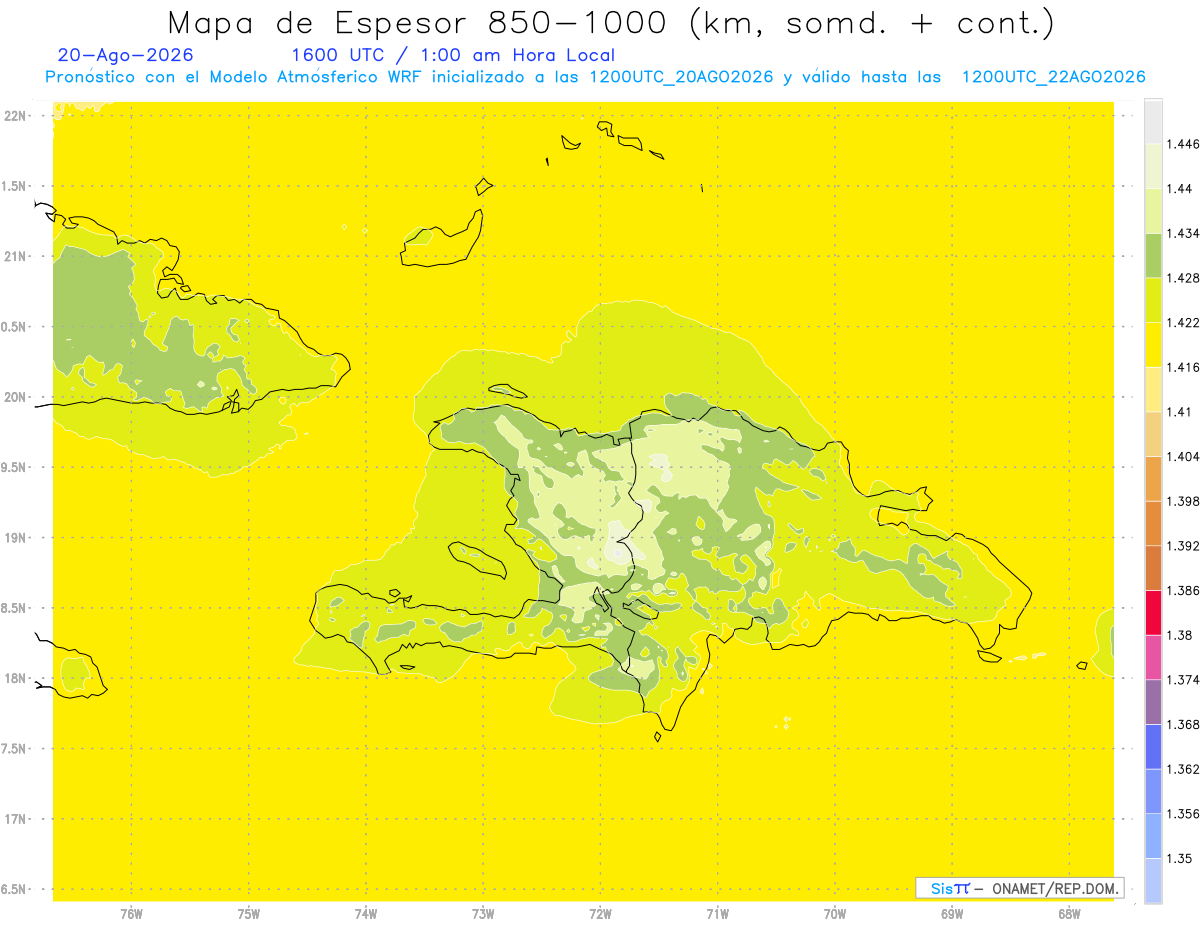Click the legend value '1.398'
The width and height of the screenshot is (1200, 927).
click(1184, 501)
